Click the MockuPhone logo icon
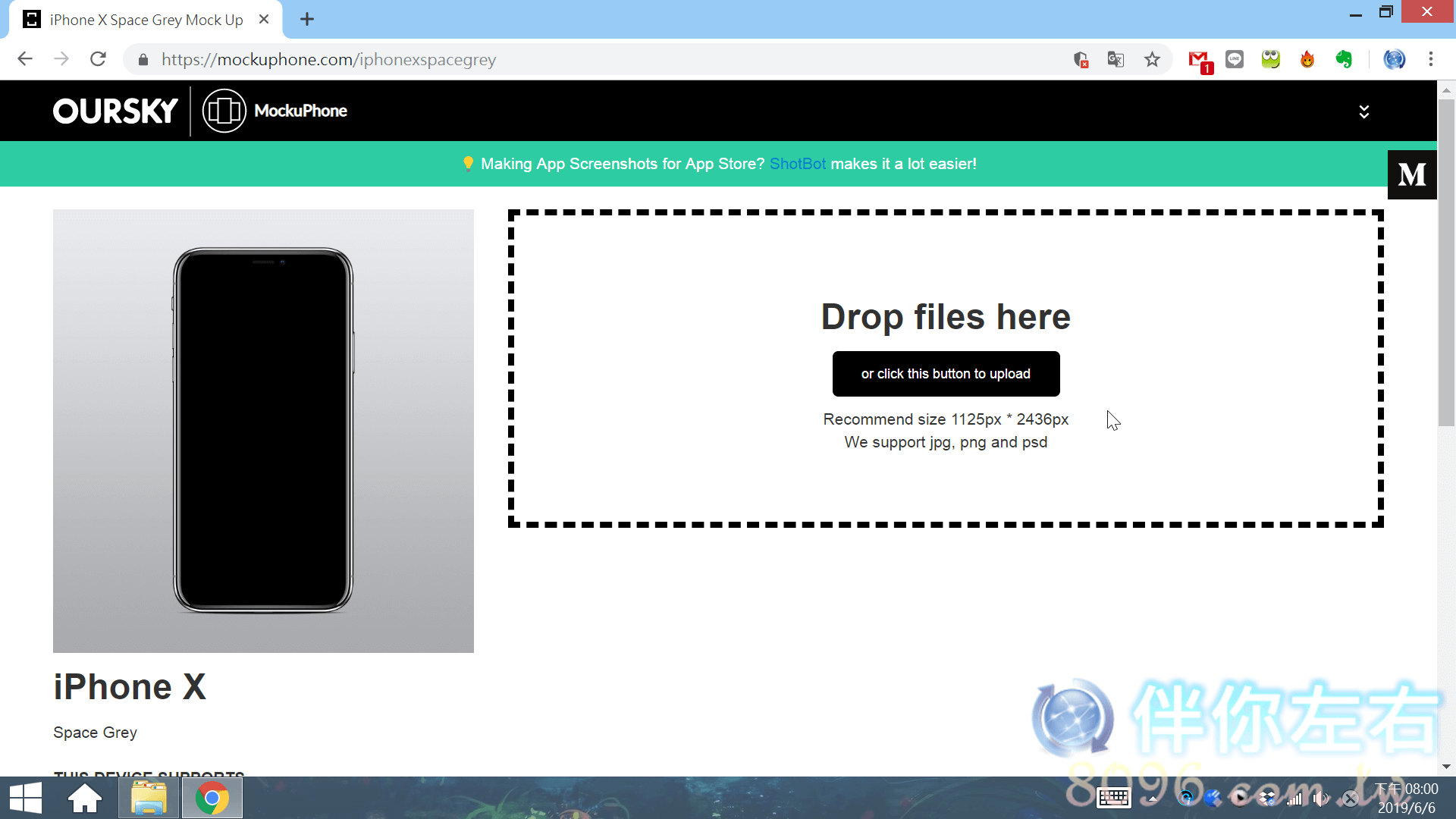The width and height of the screenshot is (1456, 819). (224, 111)
